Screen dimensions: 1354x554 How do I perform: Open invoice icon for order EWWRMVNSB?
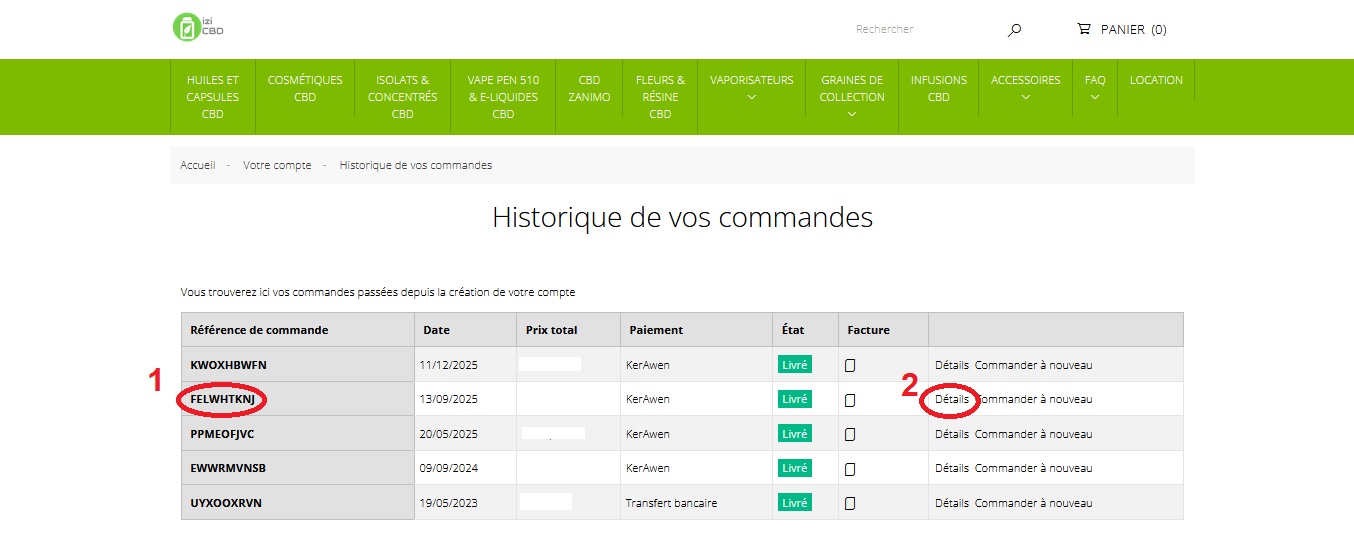[850, 468]
